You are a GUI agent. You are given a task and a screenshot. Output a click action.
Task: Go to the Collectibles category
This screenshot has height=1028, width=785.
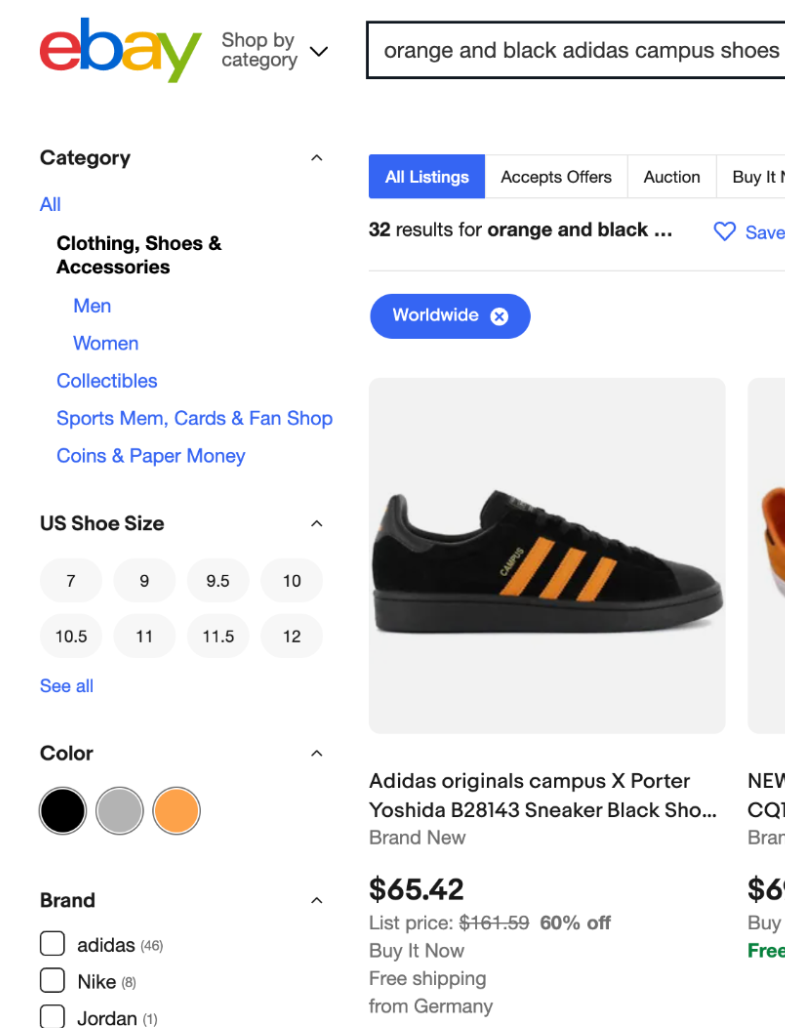pos(107,381)
